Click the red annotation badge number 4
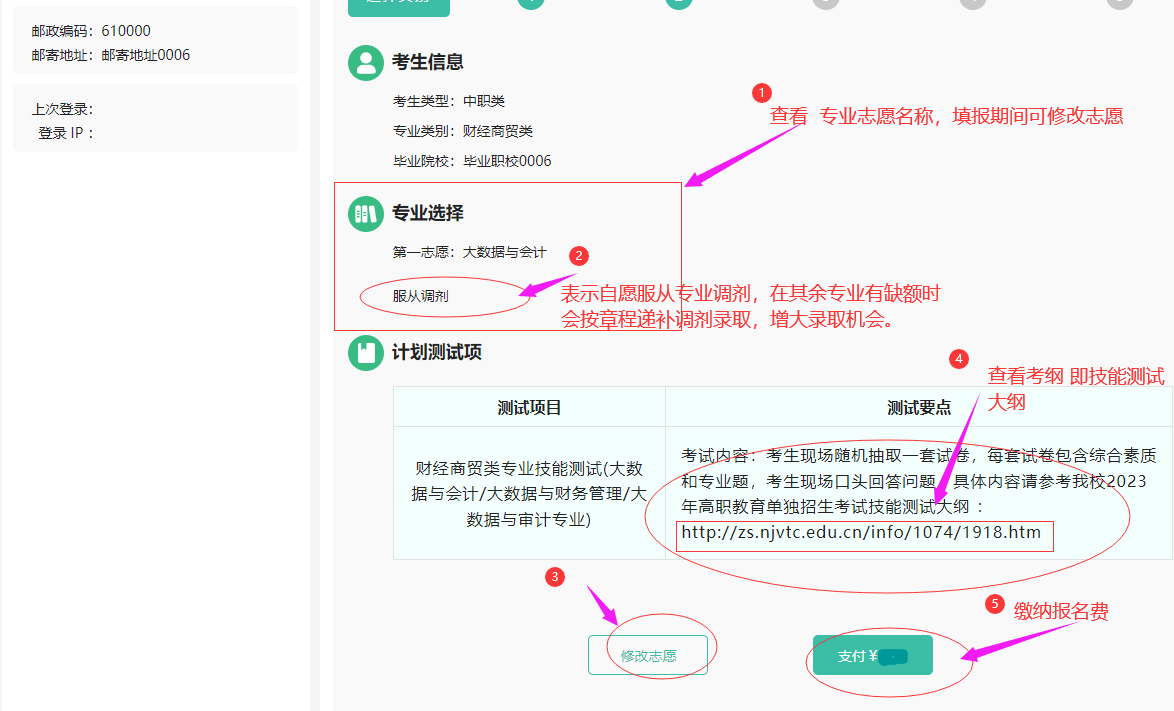Viewport: 1174px width, 711px height. click(x=958, y=358)
